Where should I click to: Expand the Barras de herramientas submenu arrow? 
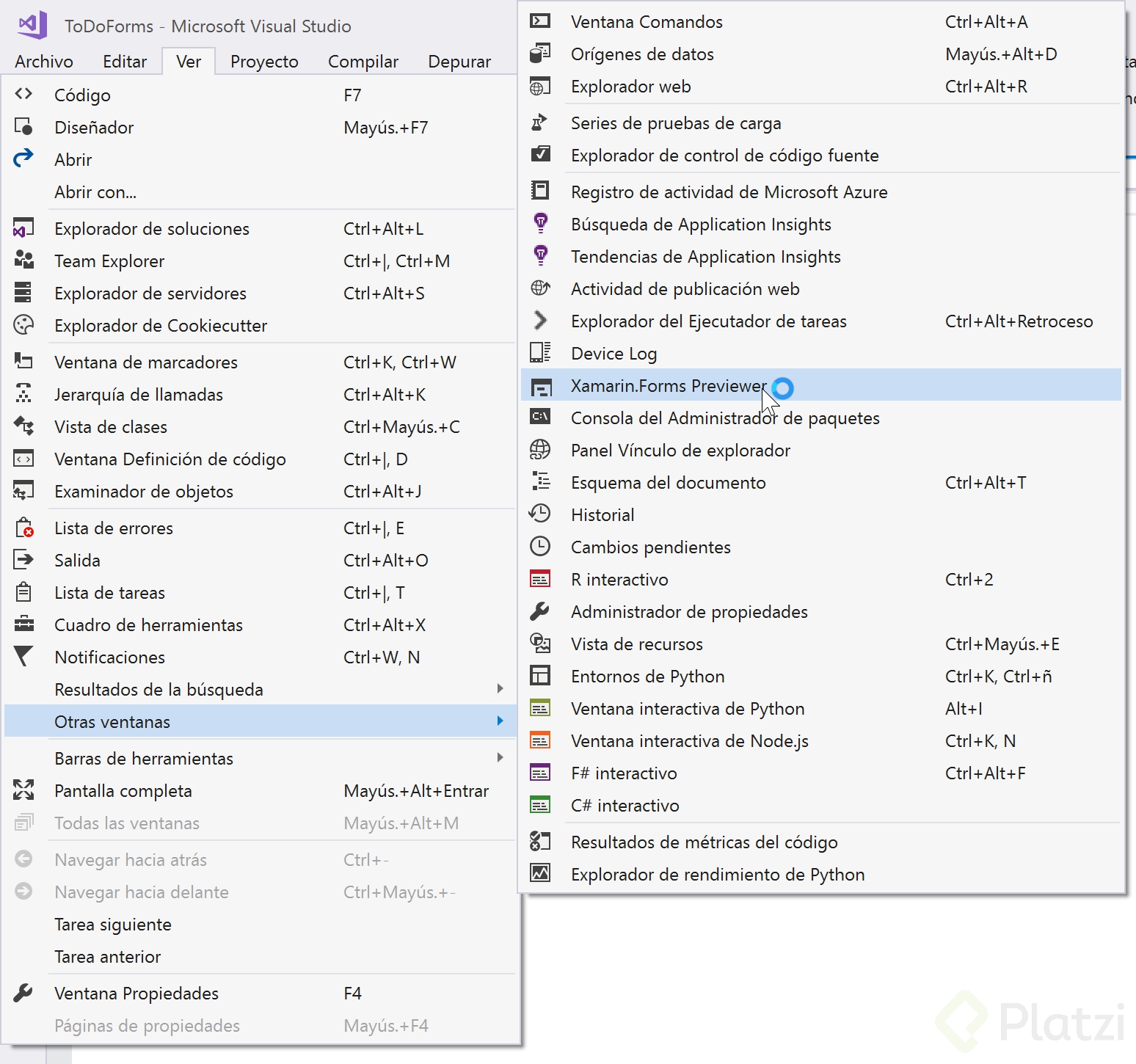tap(500, 757)
